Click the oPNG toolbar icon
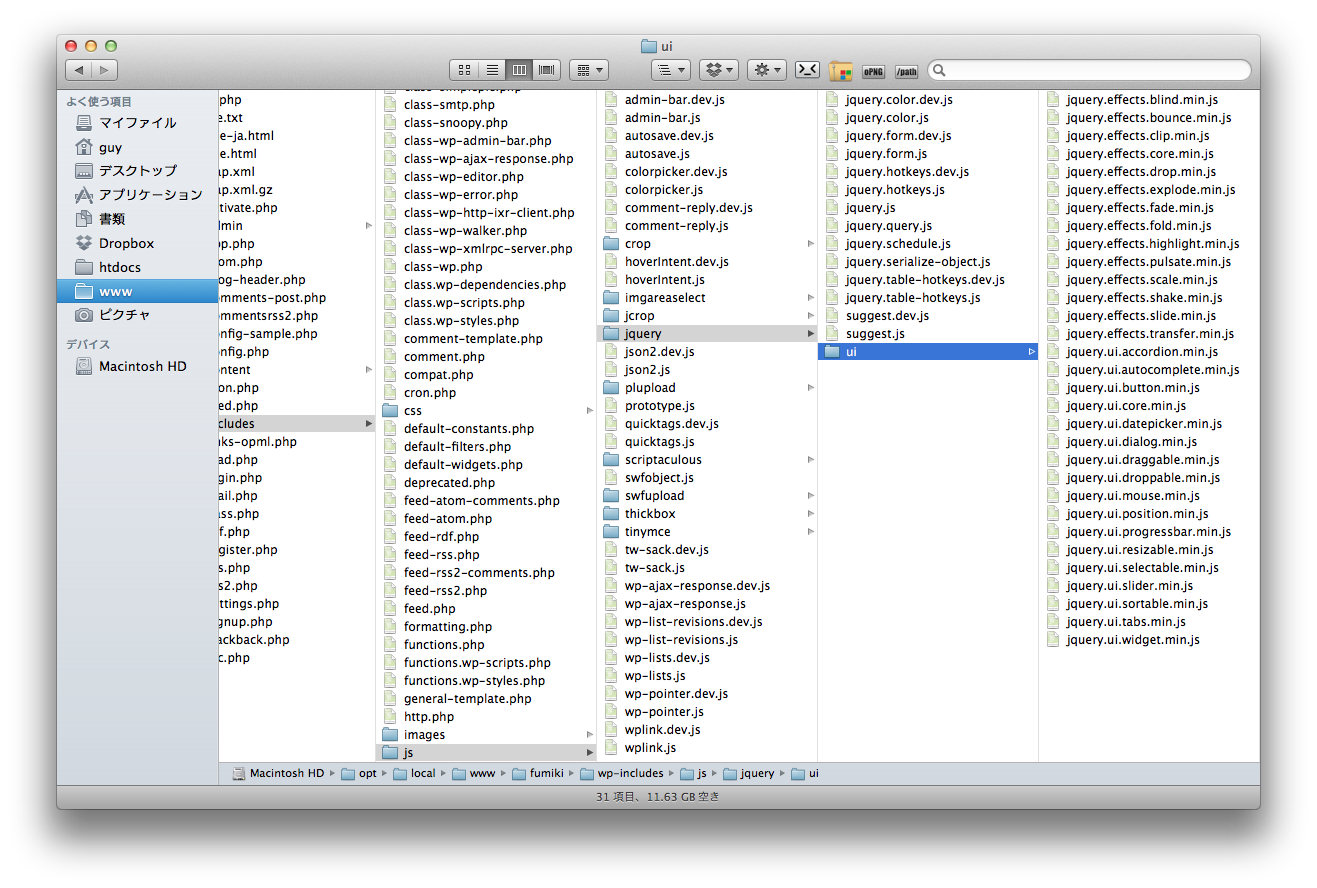Viewport: 1317px width, 888px height. coord(873,71)
